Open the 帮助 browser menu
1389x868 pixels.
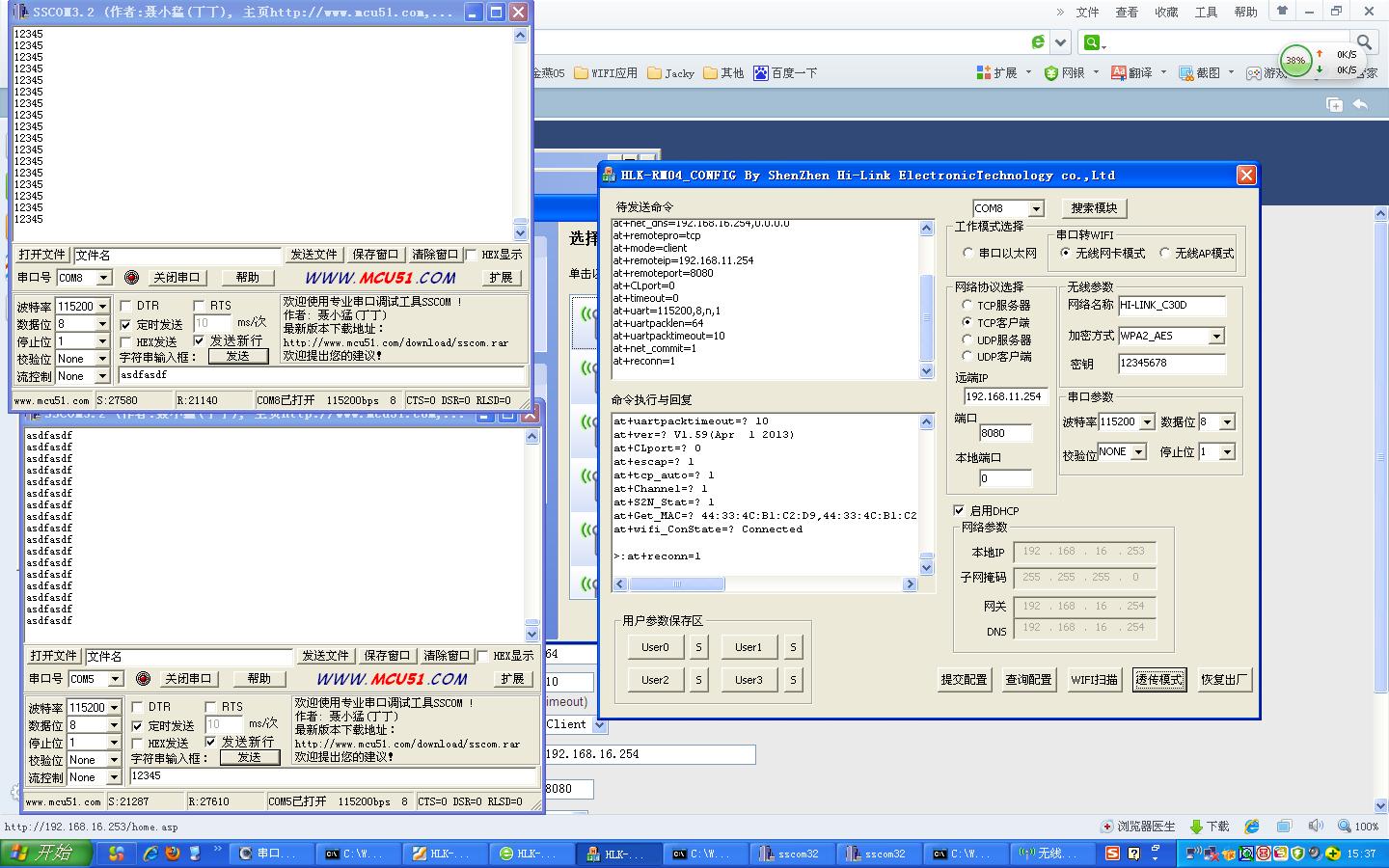coord(1245,12)
